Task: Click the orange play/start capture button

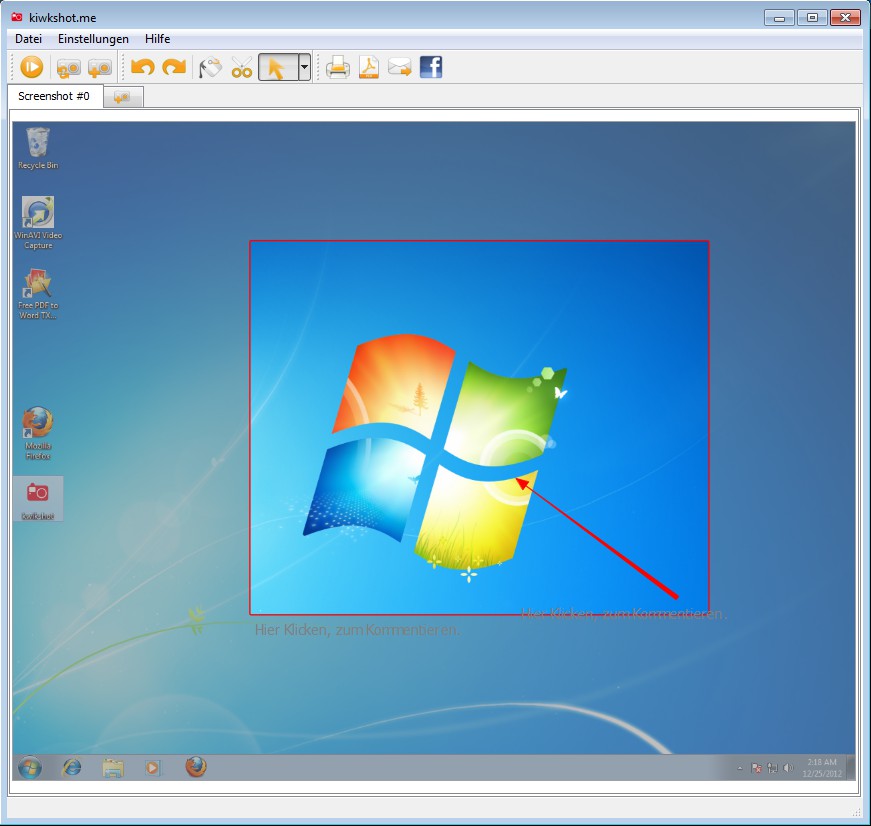Action: click(32, 67)
